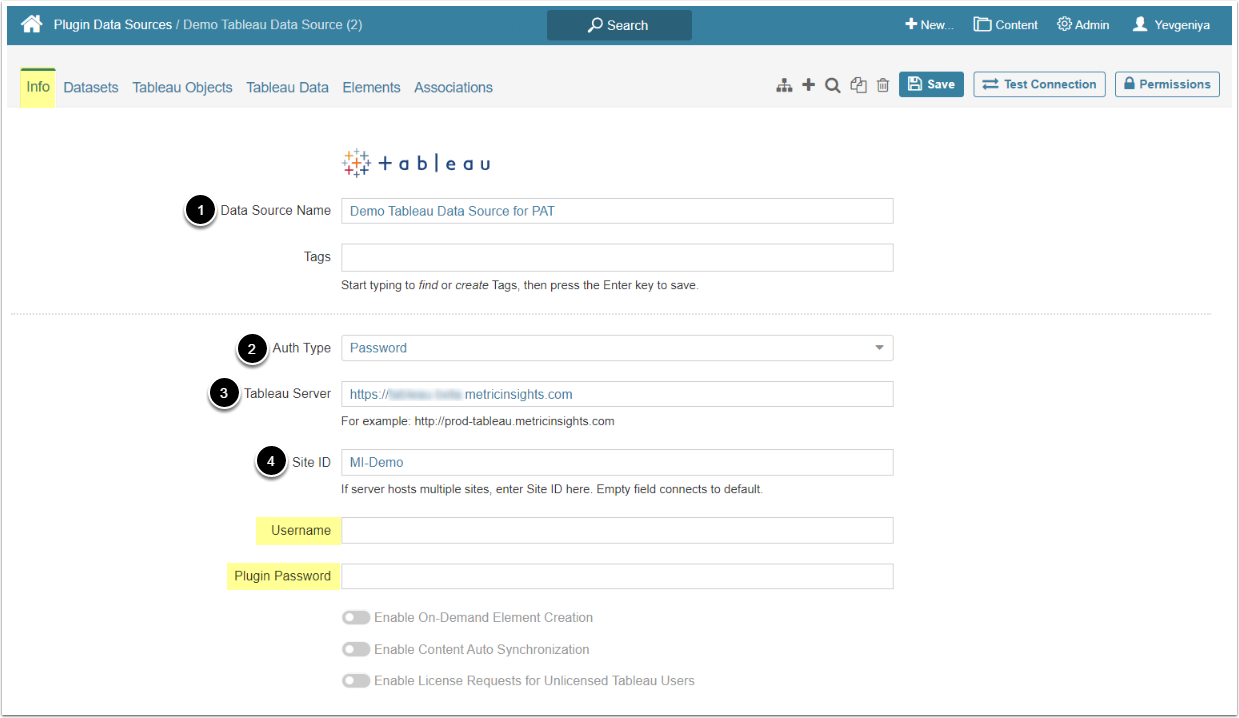The width and height of the screenshot is (1239, 718).
Task: Click the home icon in the top bar
Action: pyautogui.click(x=32, y=24)
